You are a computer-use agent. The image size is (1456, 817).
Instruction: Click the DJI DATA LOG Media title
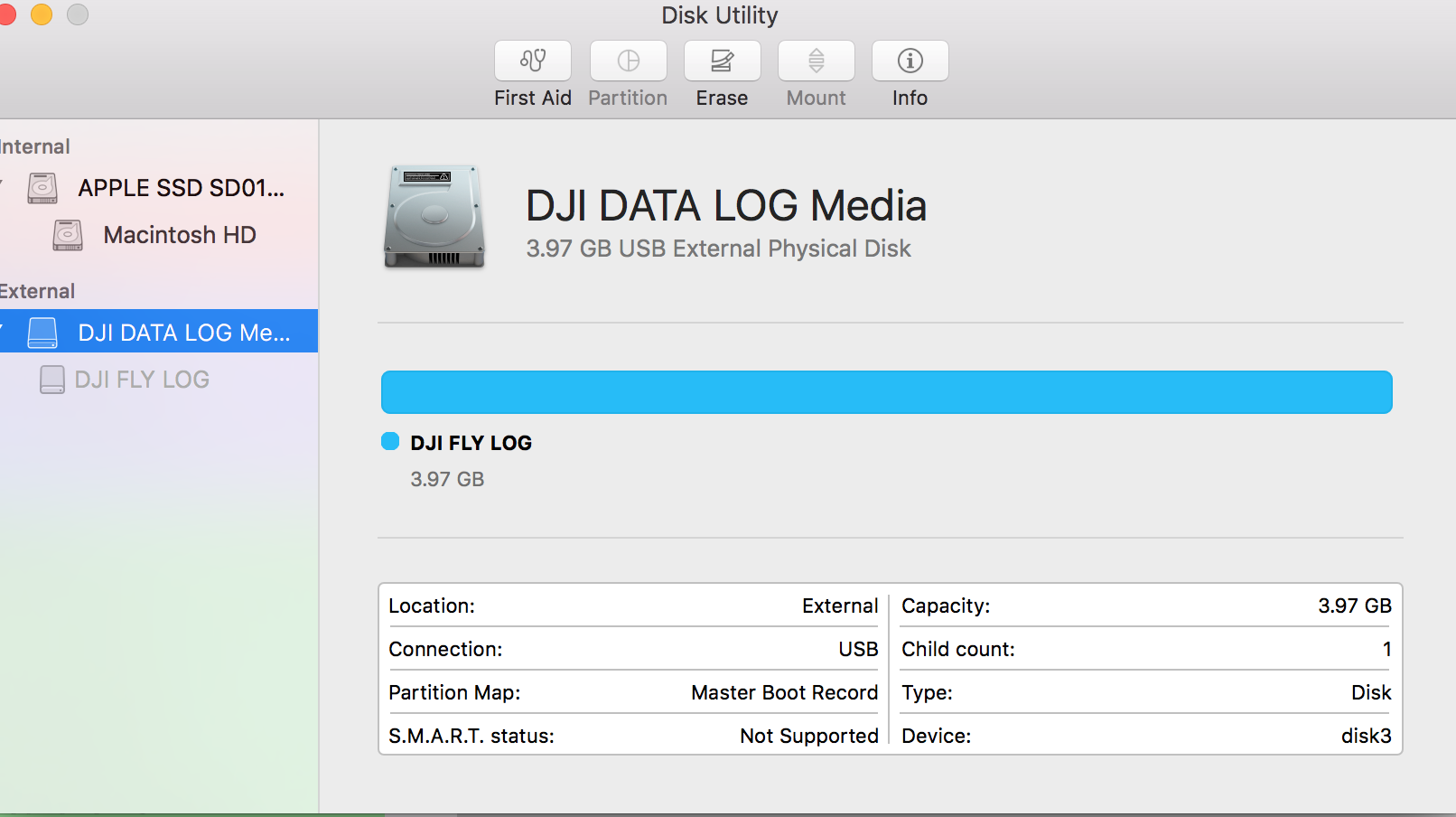pyautogui.click(x=726, y=206)
